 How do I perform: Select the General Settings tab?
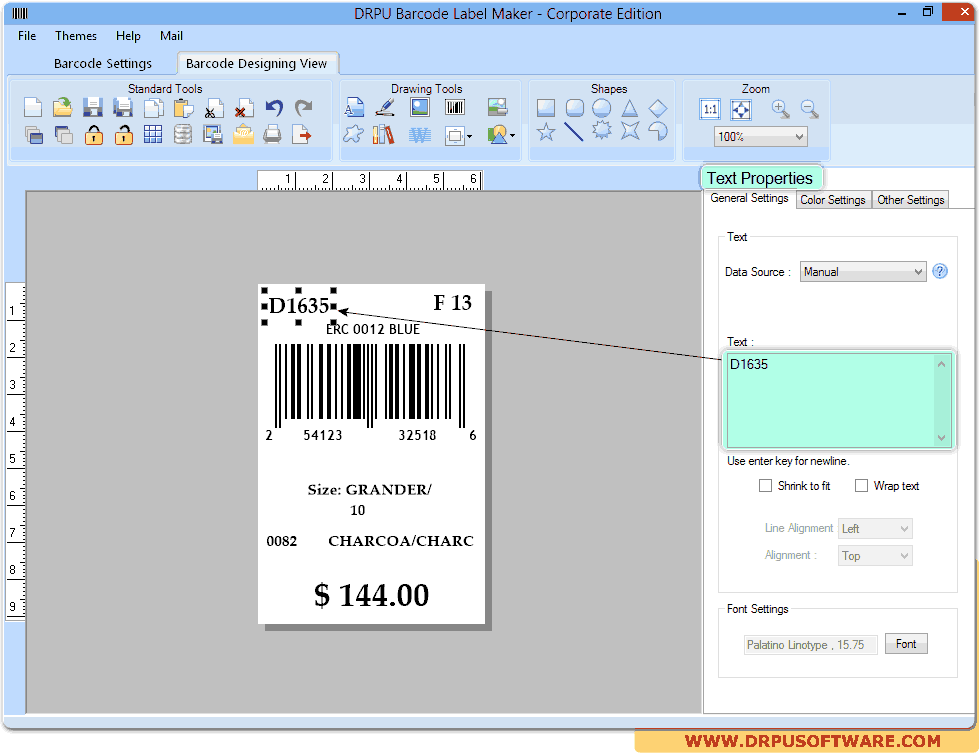click(749, 198)
